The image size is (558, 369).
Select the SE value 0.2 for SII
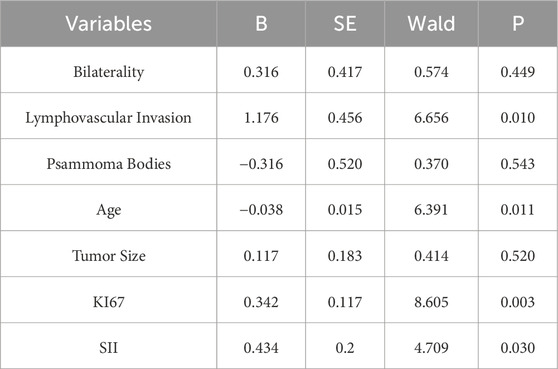(345, 348)
